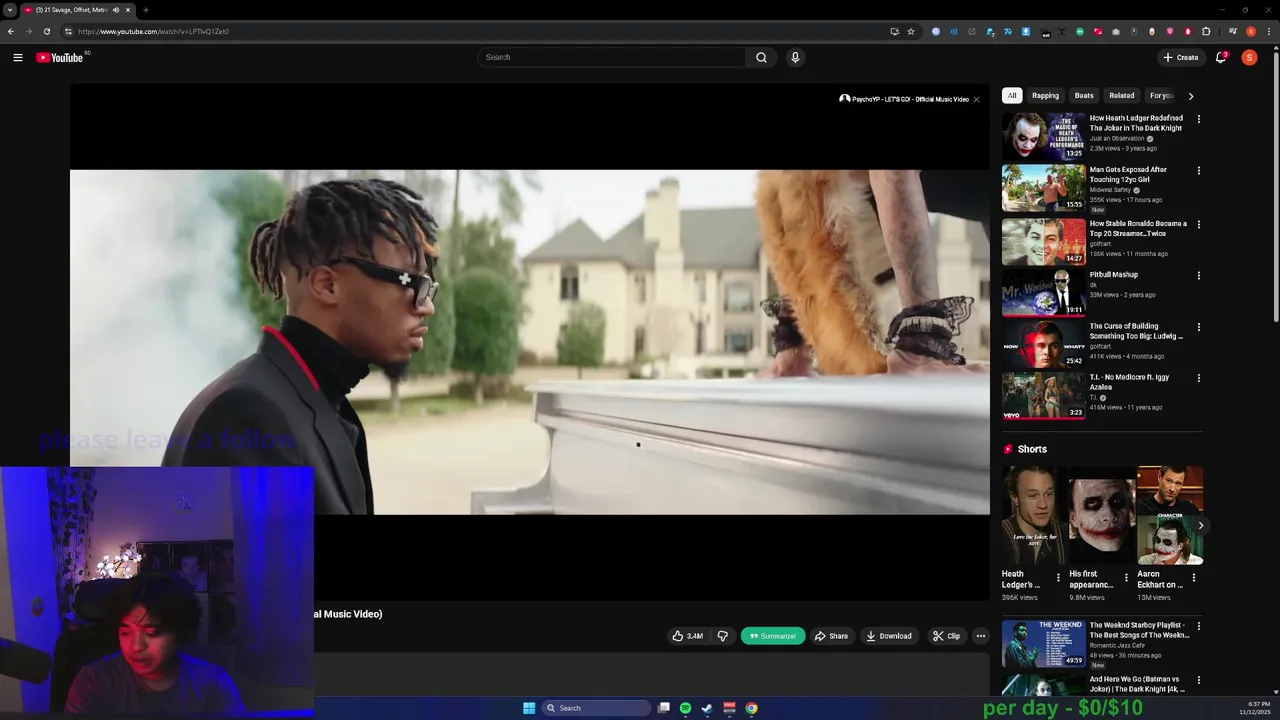Viewport: 1280px width, 720px height.
Task: Open the YouTube guide hamburger menu
Action: coord(18,57)
